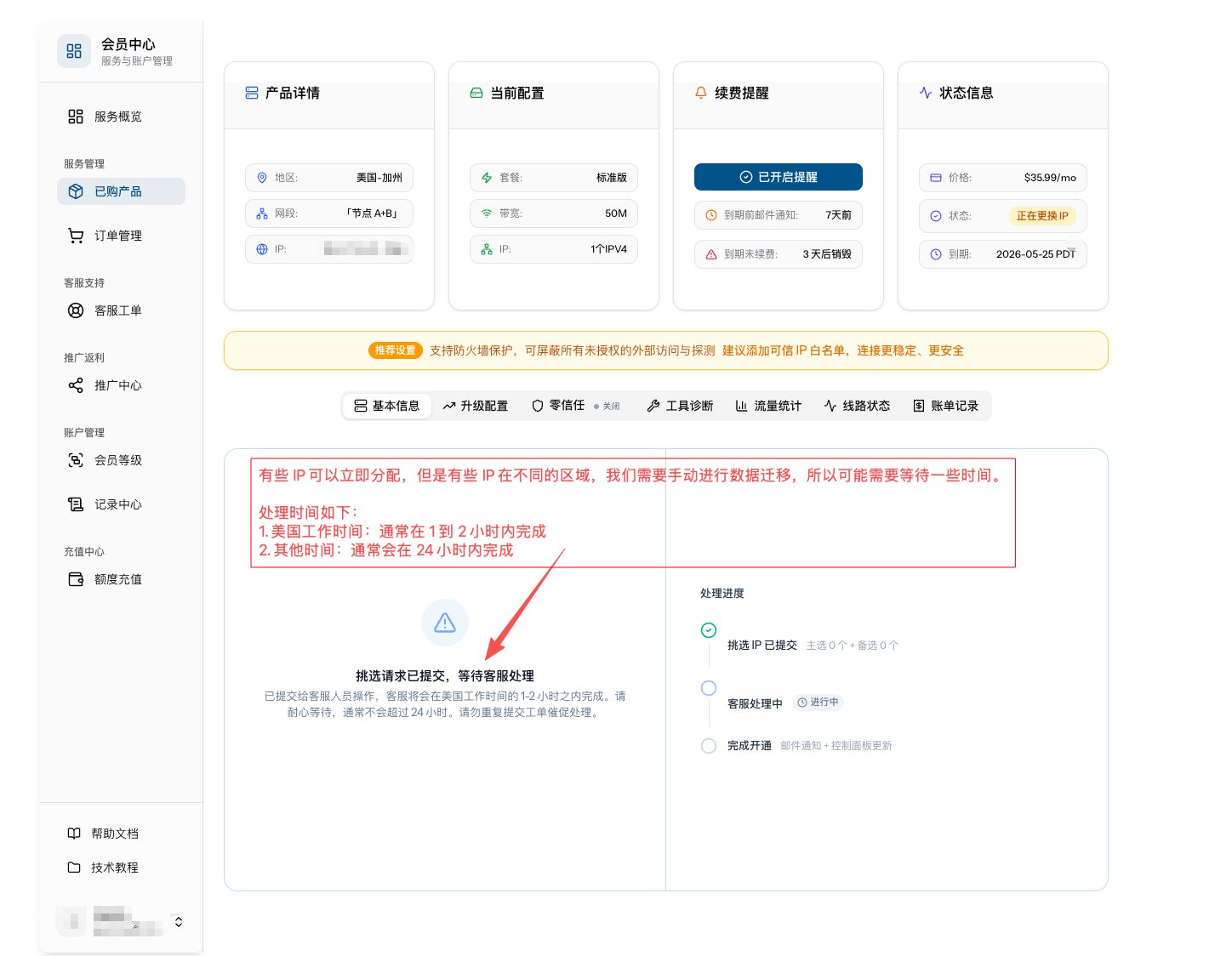Viewport: 1232px width, 956px height.
Task: Open the 线路状态 tab
Action: (x=858, y=406)
